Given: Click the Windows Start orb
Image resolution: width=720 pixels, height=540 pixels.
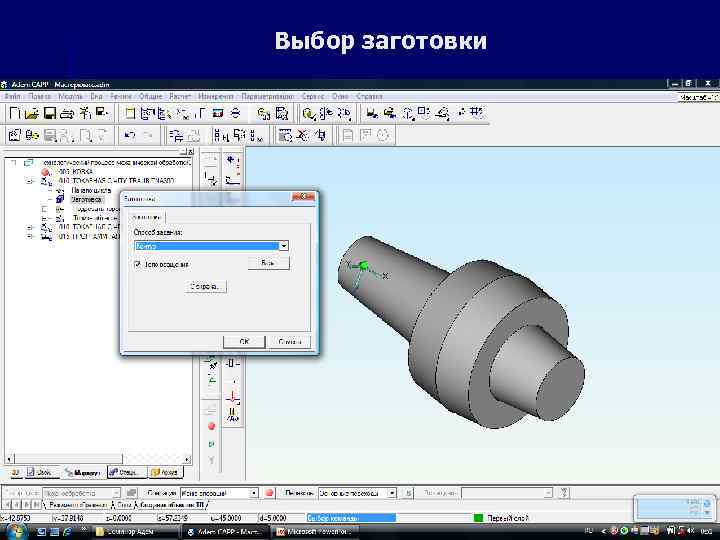Looking at the screenshot, I should tap(15, 532).
